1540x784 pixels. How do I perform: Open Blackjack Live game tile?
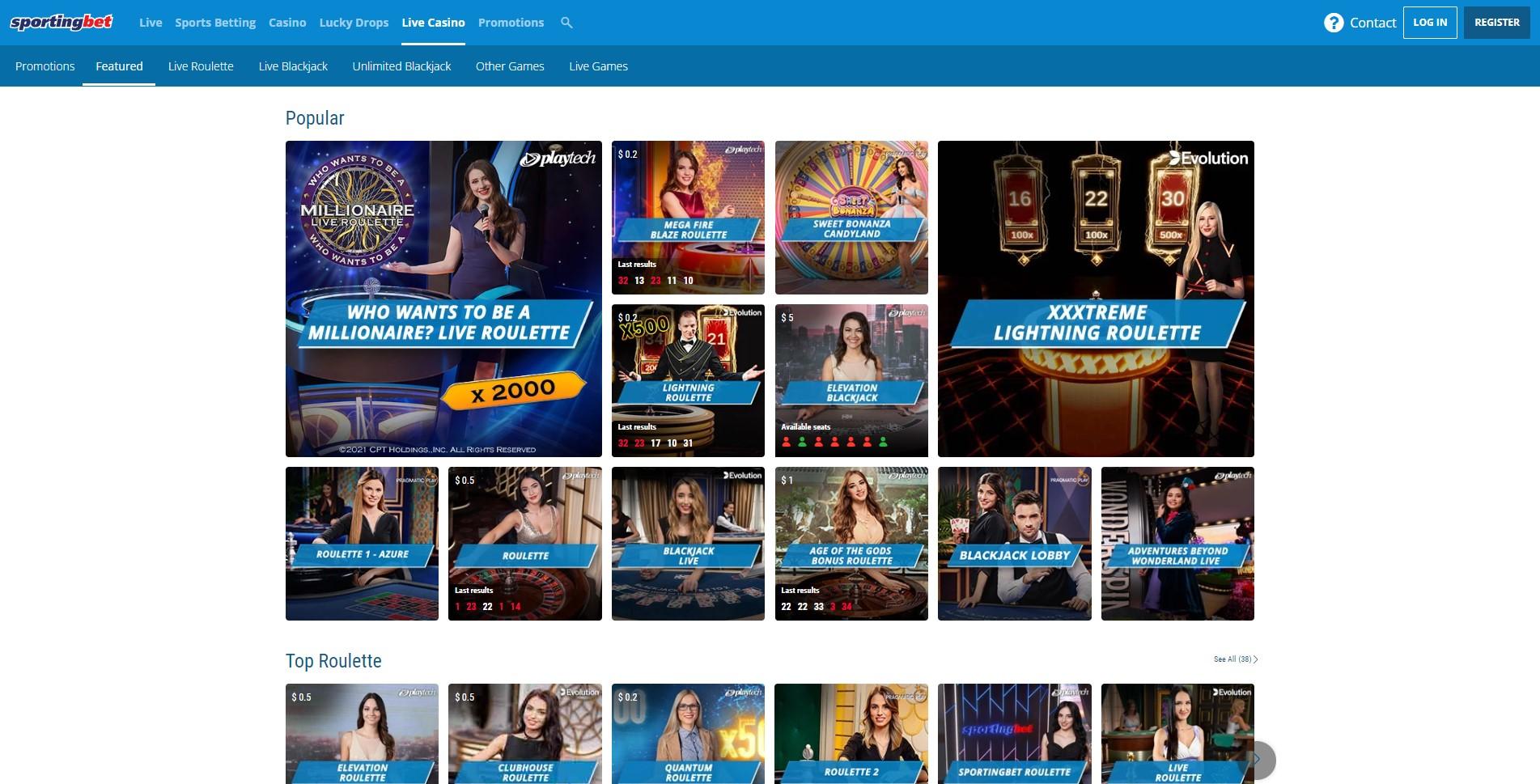688,544
